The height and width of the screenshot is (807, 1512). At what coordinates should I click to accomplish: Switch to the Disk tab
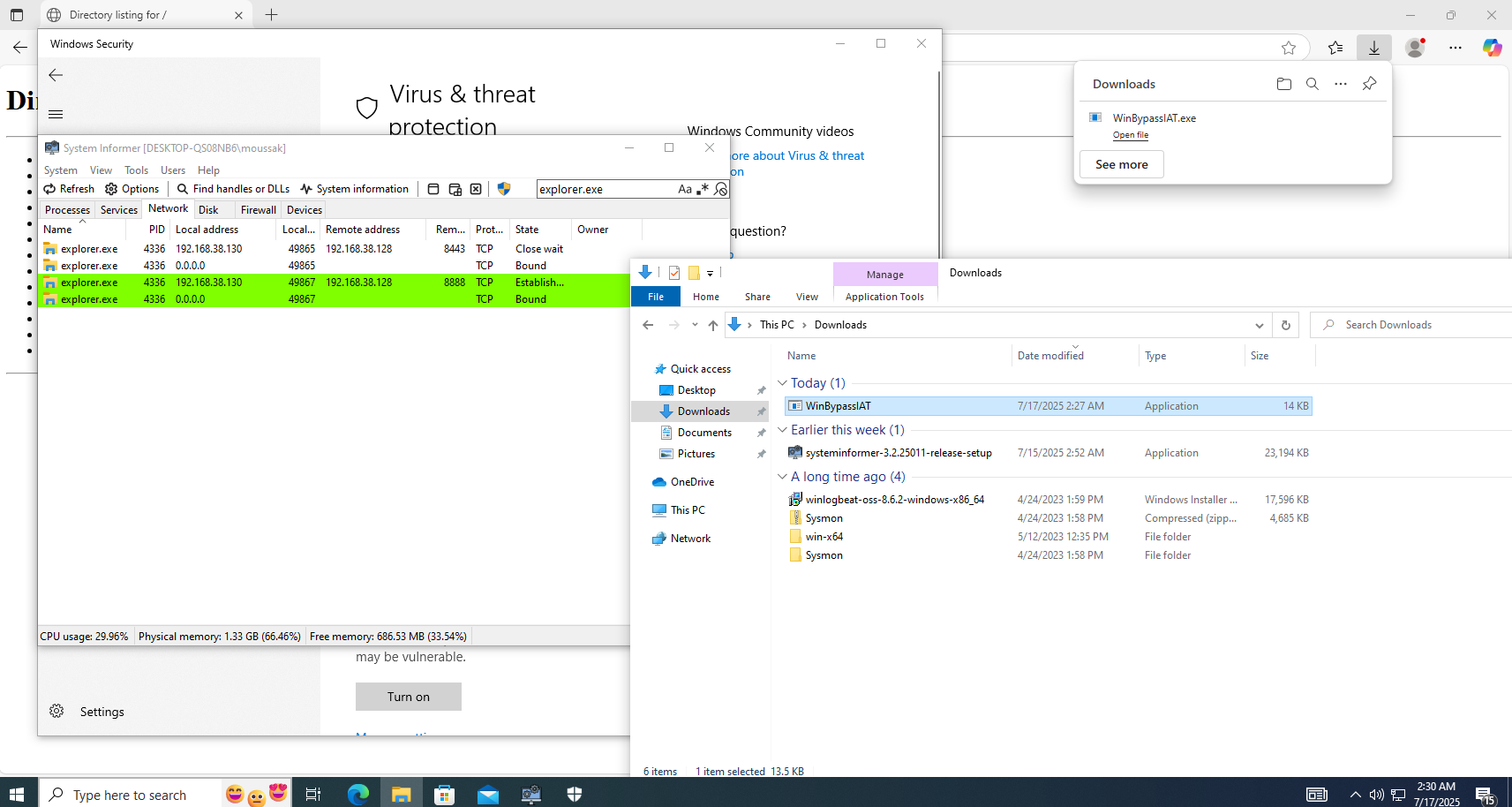pyautogui.click(x=208, y=210)
